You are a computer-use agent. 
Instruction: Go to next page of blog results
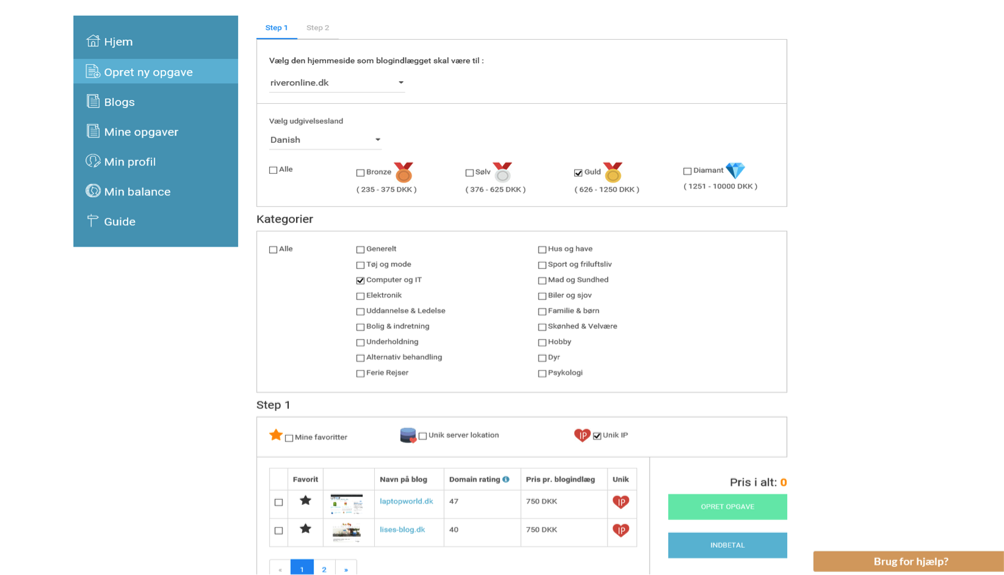pyautogui.click(x=346, y=569)
